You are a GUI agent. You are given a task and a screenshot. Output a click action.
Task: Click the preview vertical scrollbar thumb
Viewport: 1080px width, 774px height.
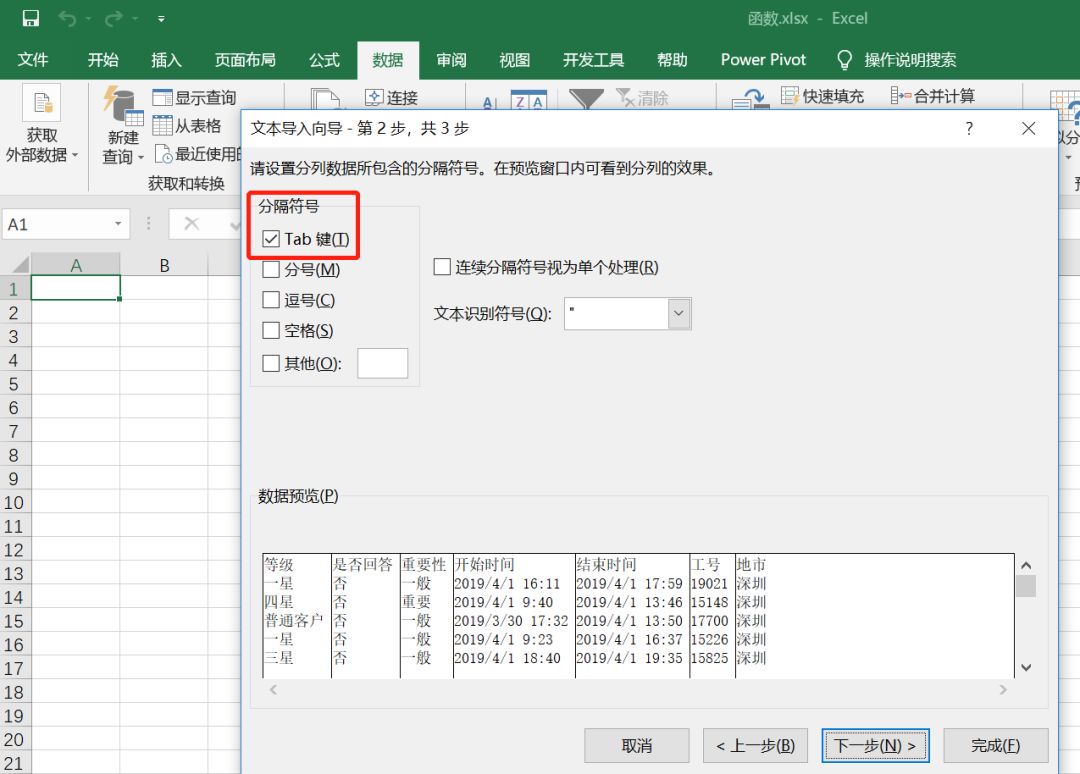[x=1026, y=586]
